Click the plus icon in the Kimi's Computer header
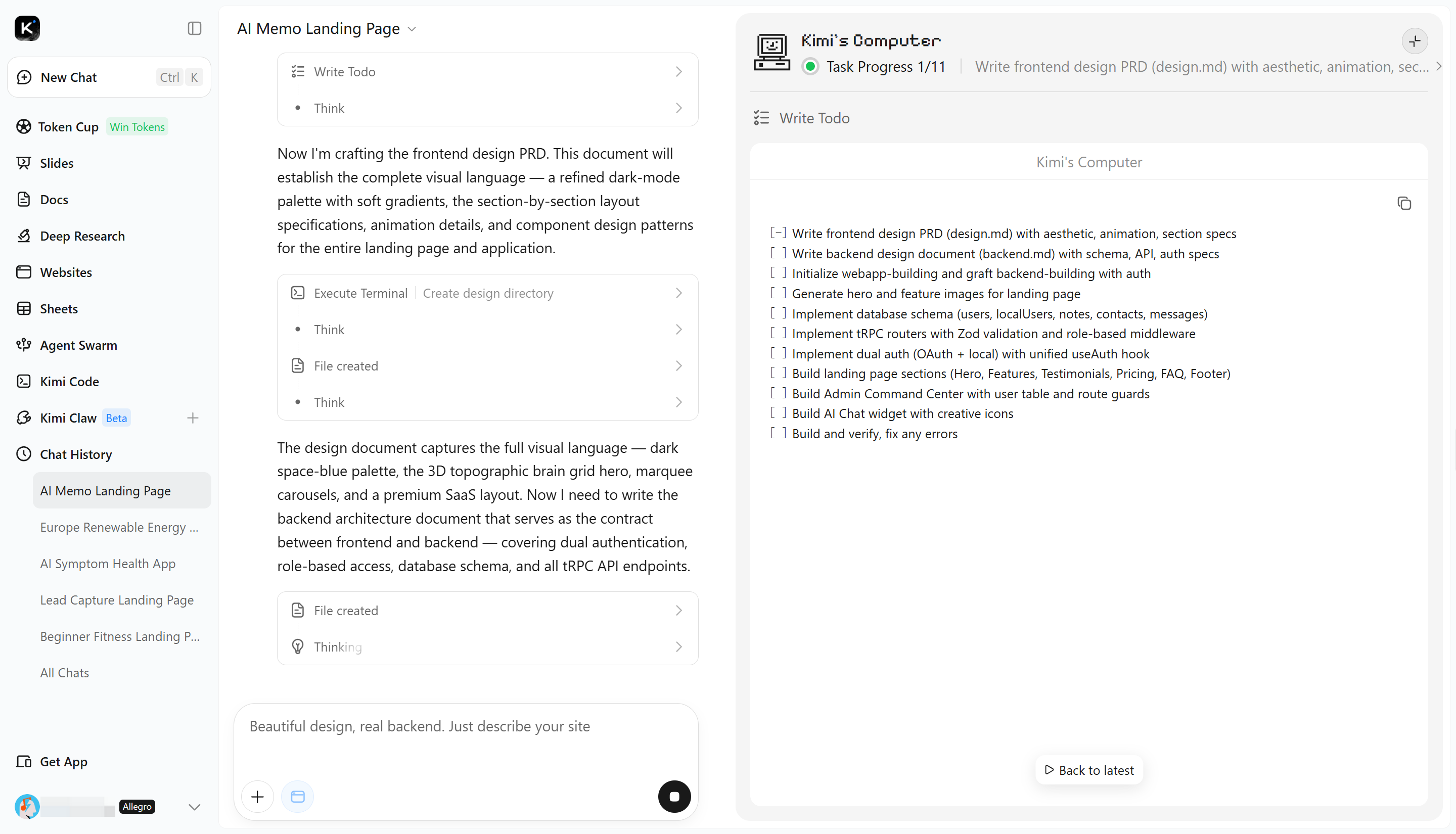Screen dimensions: 1456x834 [x=1414, y=41]
